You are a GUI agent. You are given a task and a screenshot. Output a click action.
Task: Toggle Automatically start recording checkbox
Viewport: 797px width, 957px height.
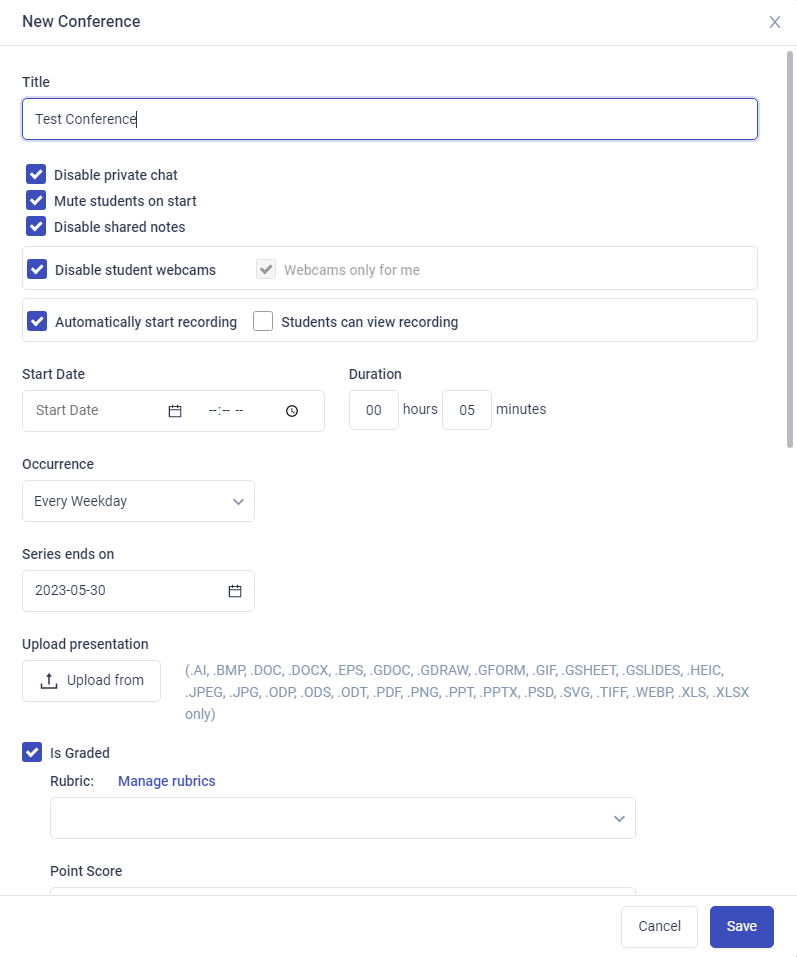(37, 321)
